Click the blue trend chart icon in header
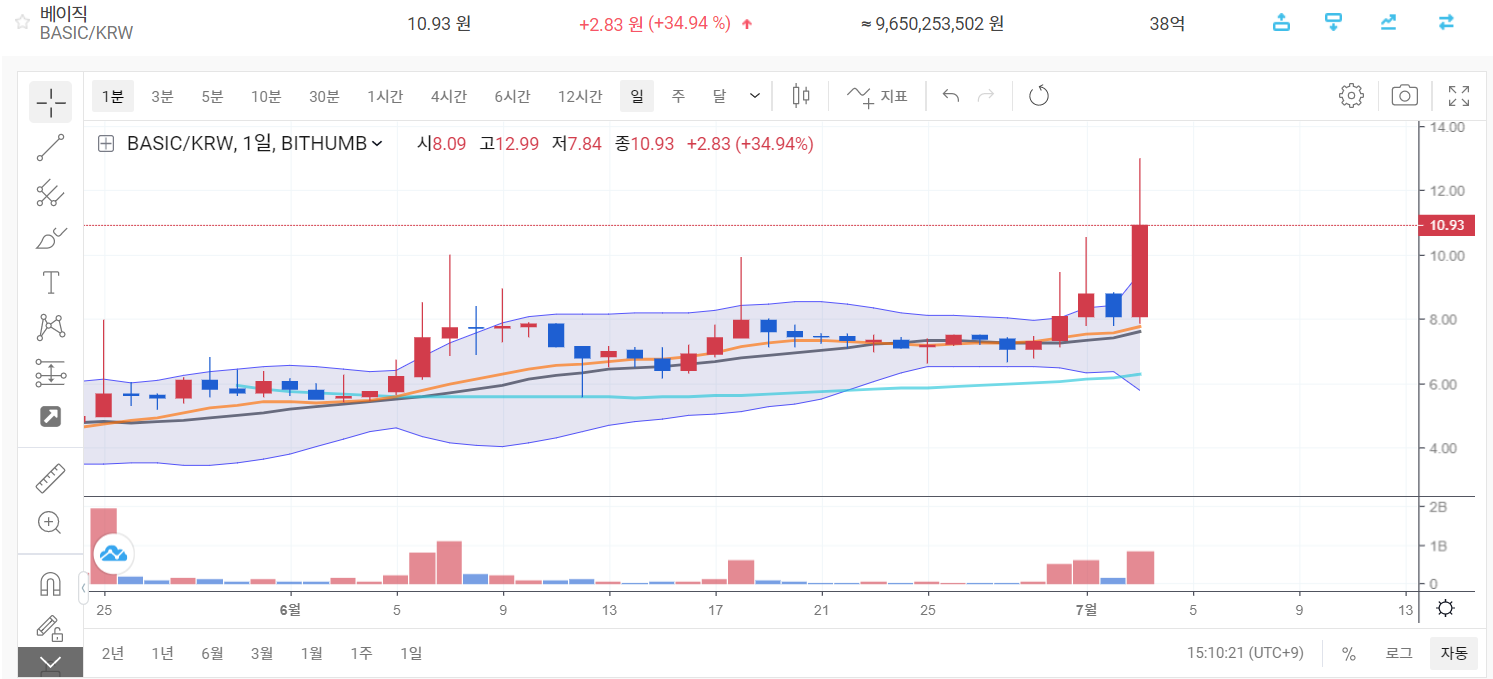Viewport: 1493px width, 679px height. 1388,22
